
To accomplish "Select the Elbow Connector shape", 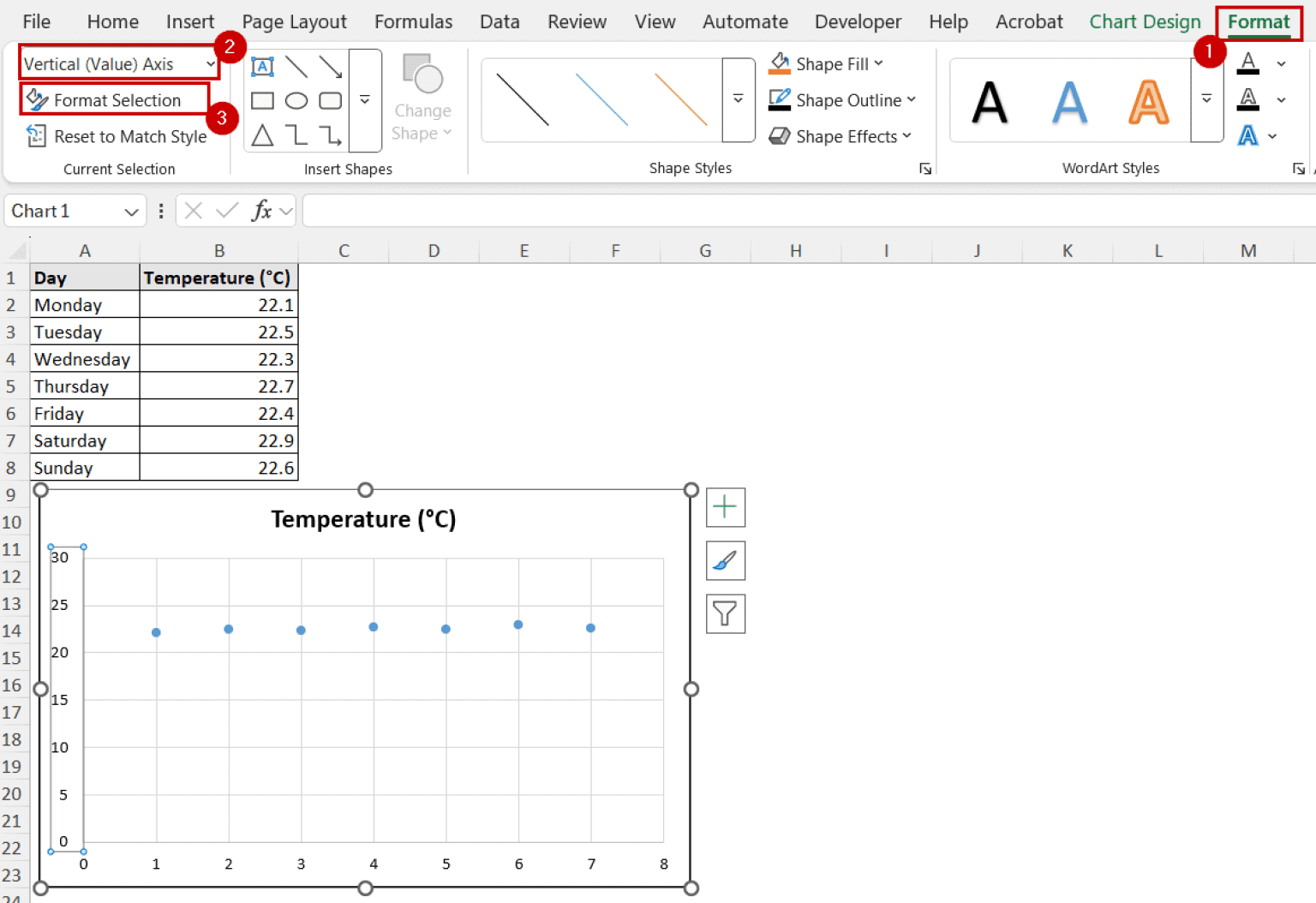I will tap(297, 135).
